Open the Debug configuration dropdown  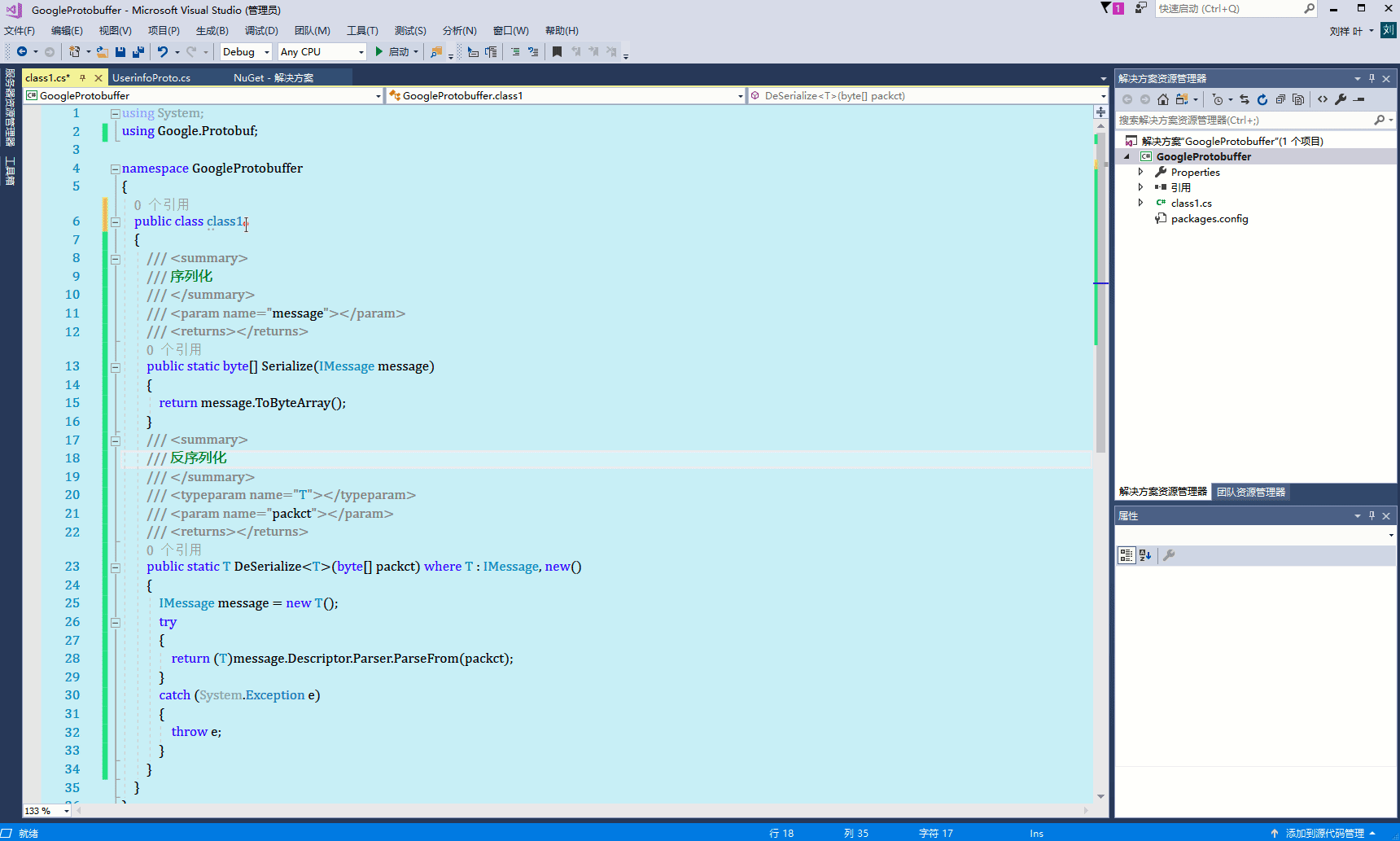coord(246,51)
